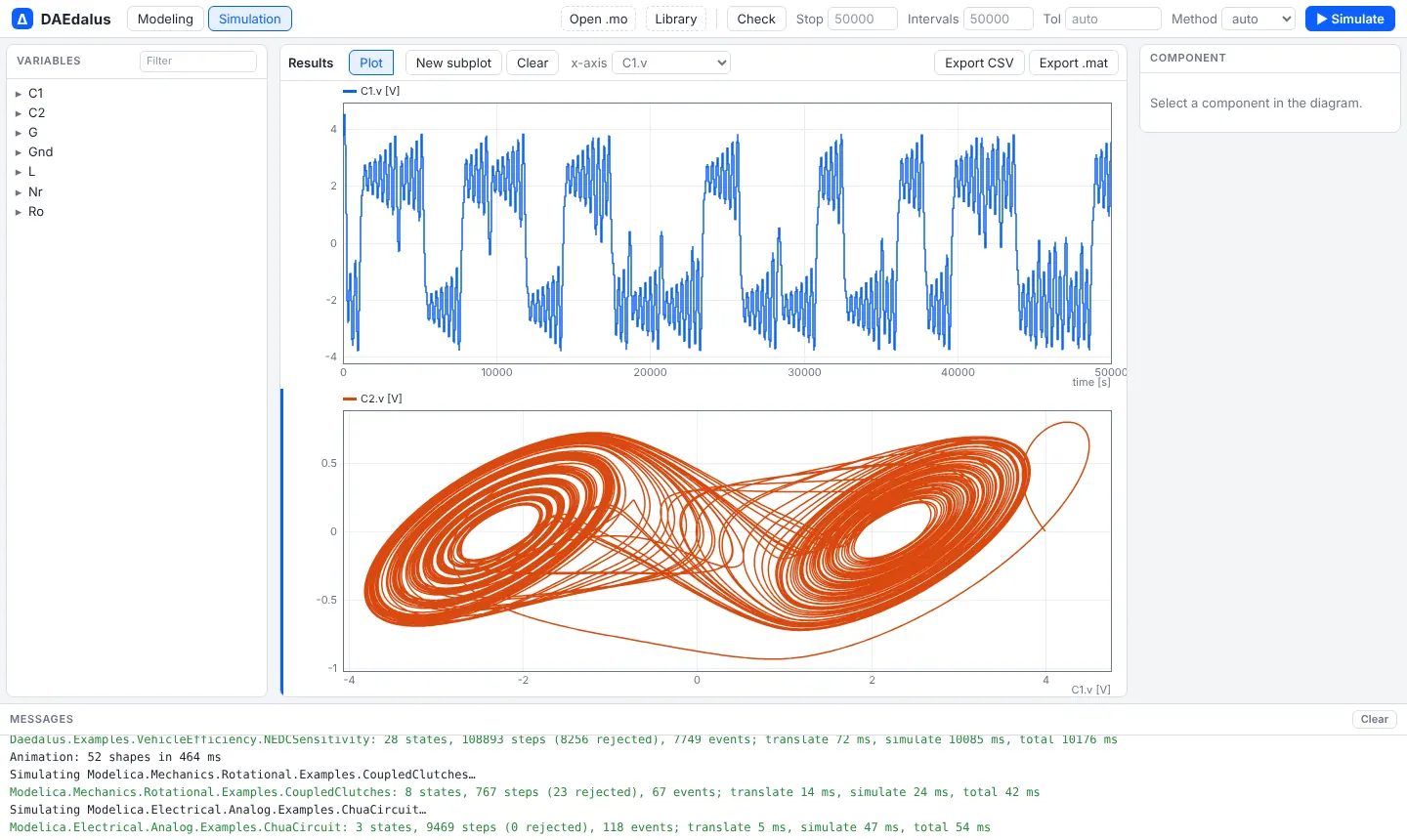Click 'Animation: 52 shapes in 464 ms' message
Screen dimensions: 1407x840
(x=115, y=757)
